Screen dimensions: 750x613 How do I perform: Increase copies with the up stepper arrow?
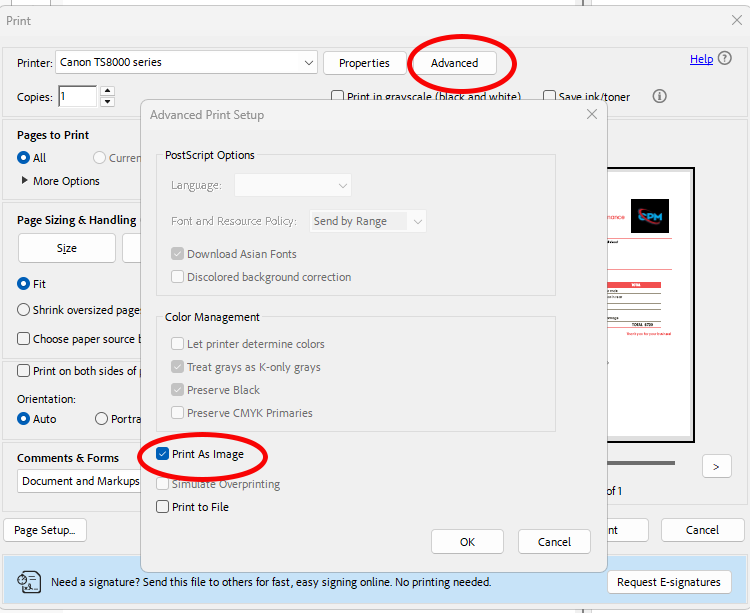(108, 91)
